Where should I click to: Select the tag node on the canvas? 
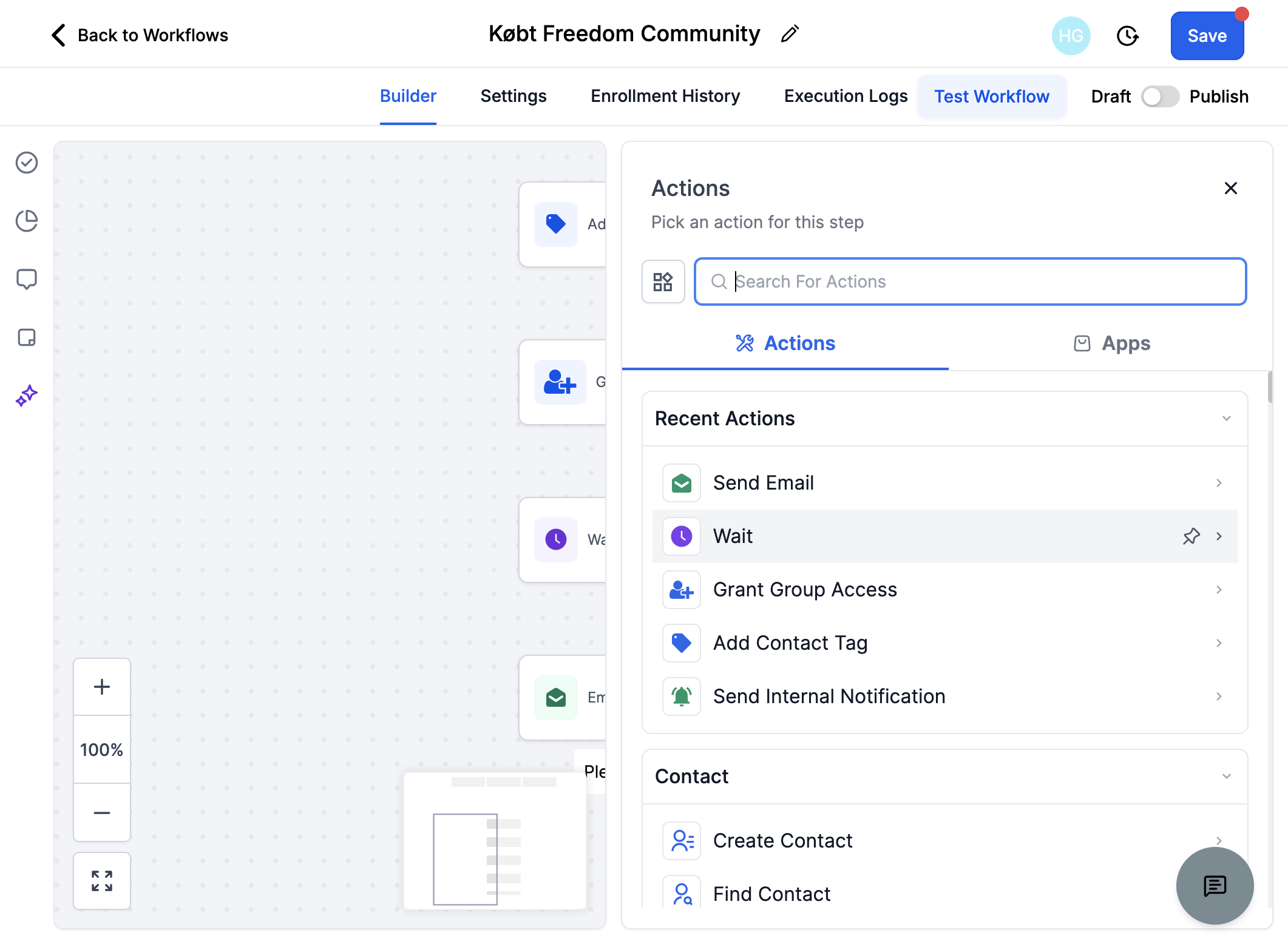[563, 224]
